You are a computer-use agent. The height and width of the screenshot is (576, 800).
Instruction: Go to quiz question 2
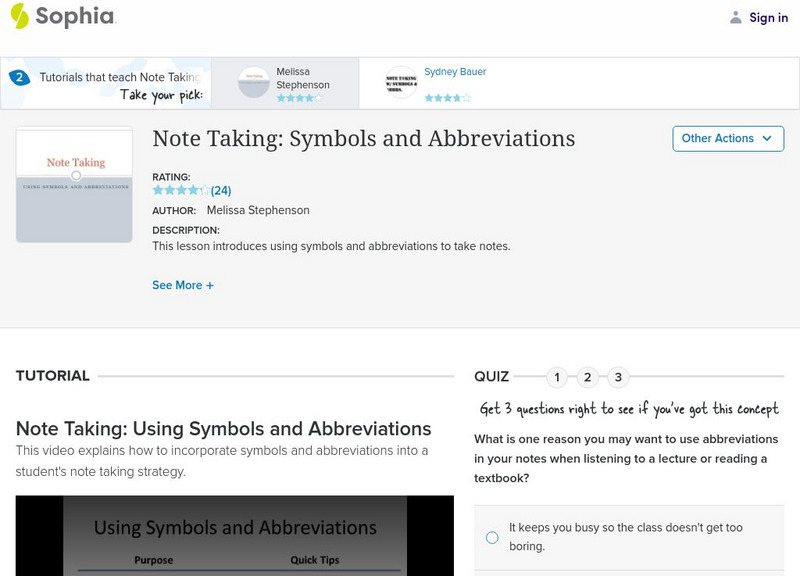(588, 377)
